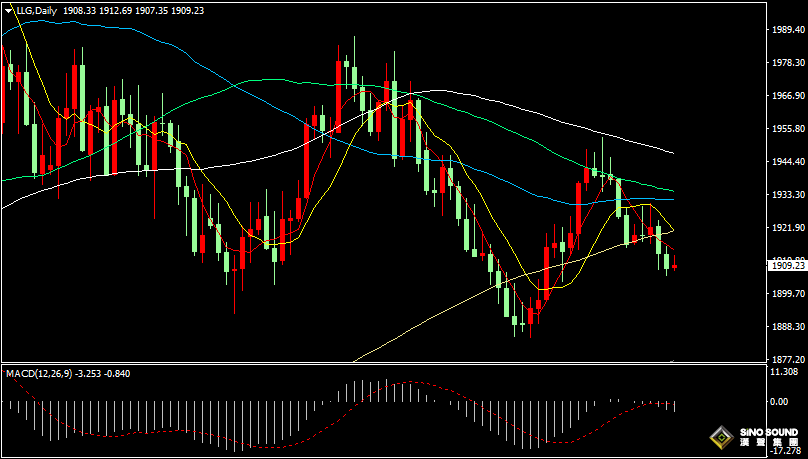Select the last red candlestick on chart
Screen dimensions: 808x459
click(675, 265)
